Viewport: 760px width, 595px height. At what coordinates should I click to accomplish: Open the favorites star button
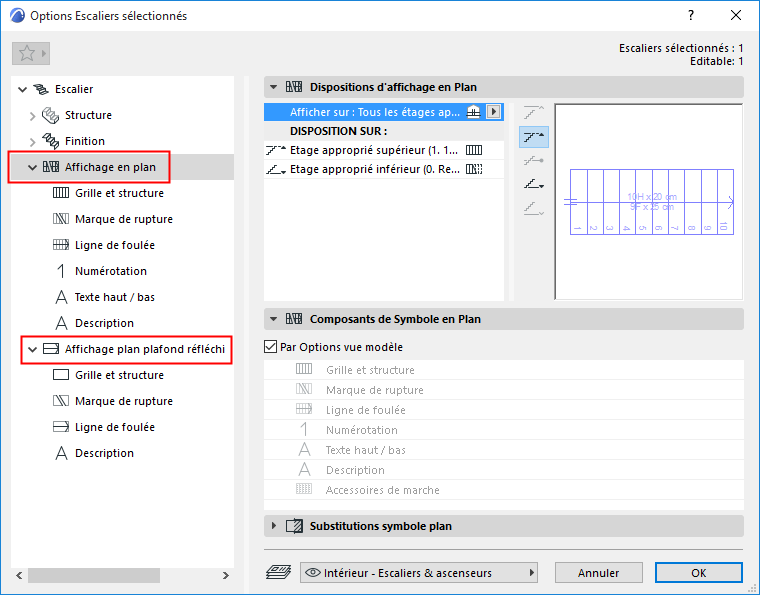click(31, 53)
